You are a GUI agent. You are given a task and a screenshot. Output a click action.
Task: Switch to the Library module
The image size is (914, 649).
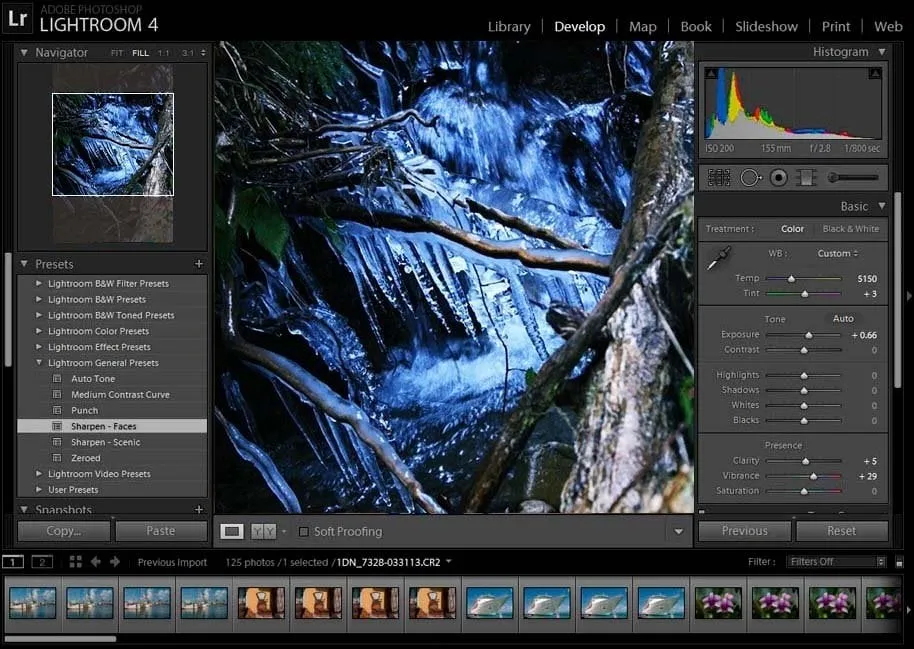coord(509,27)
